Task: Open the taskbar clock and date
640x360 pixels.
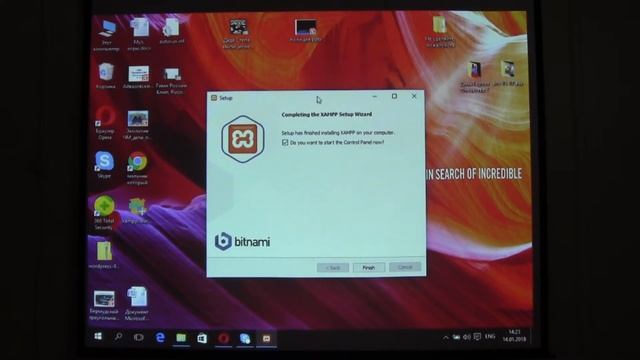Action: click(514, 336)
